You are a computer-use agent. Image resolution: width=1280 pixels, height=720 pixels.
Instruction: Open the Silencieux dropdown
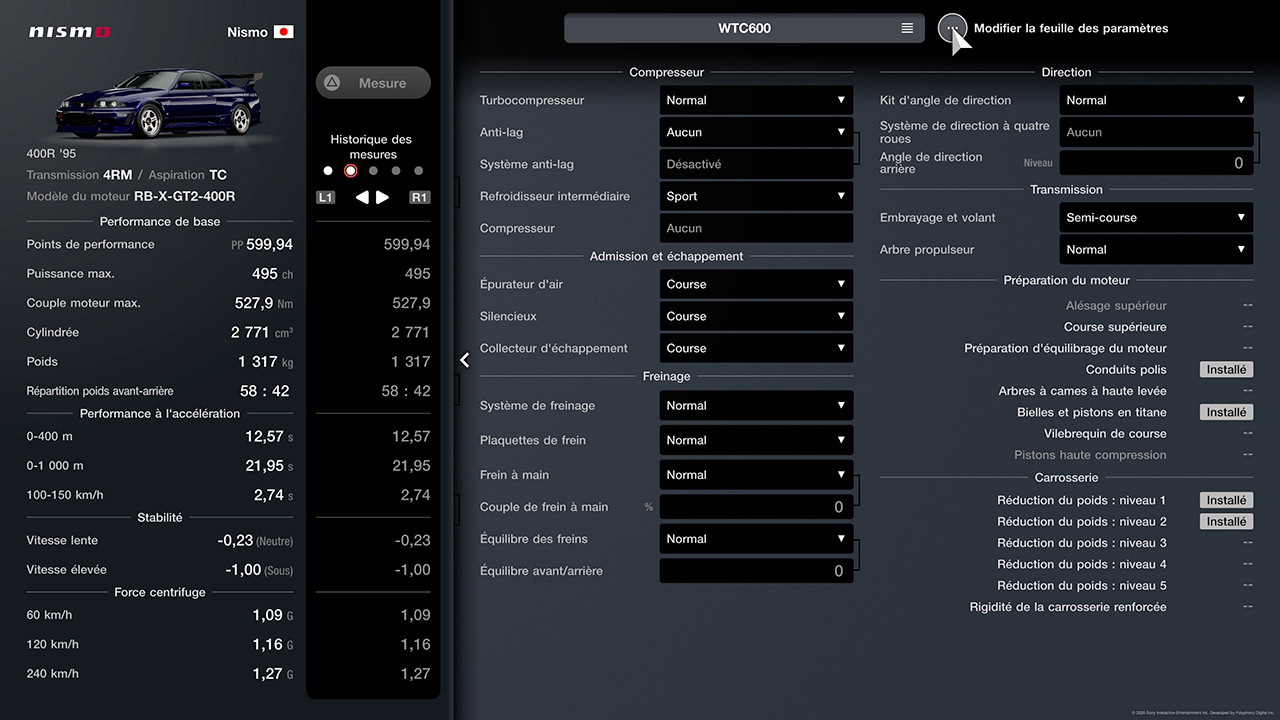(756, 316)
